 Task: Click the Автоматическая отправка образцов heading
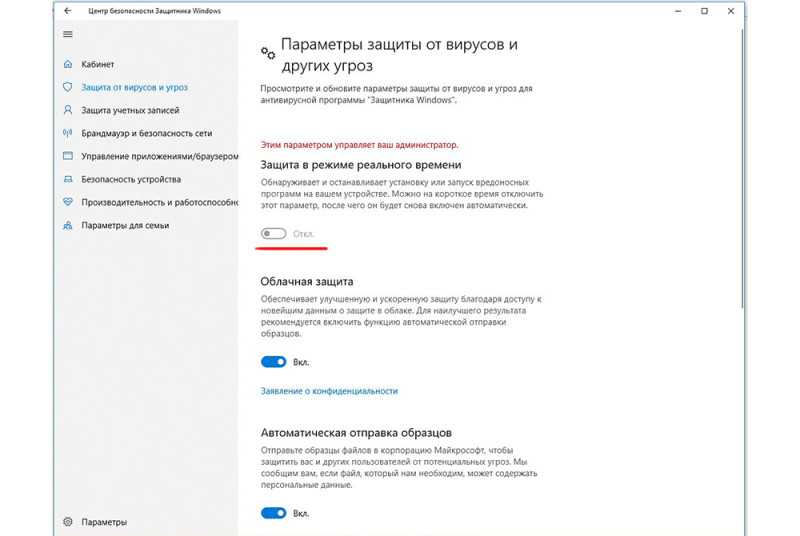click(356, 432)
